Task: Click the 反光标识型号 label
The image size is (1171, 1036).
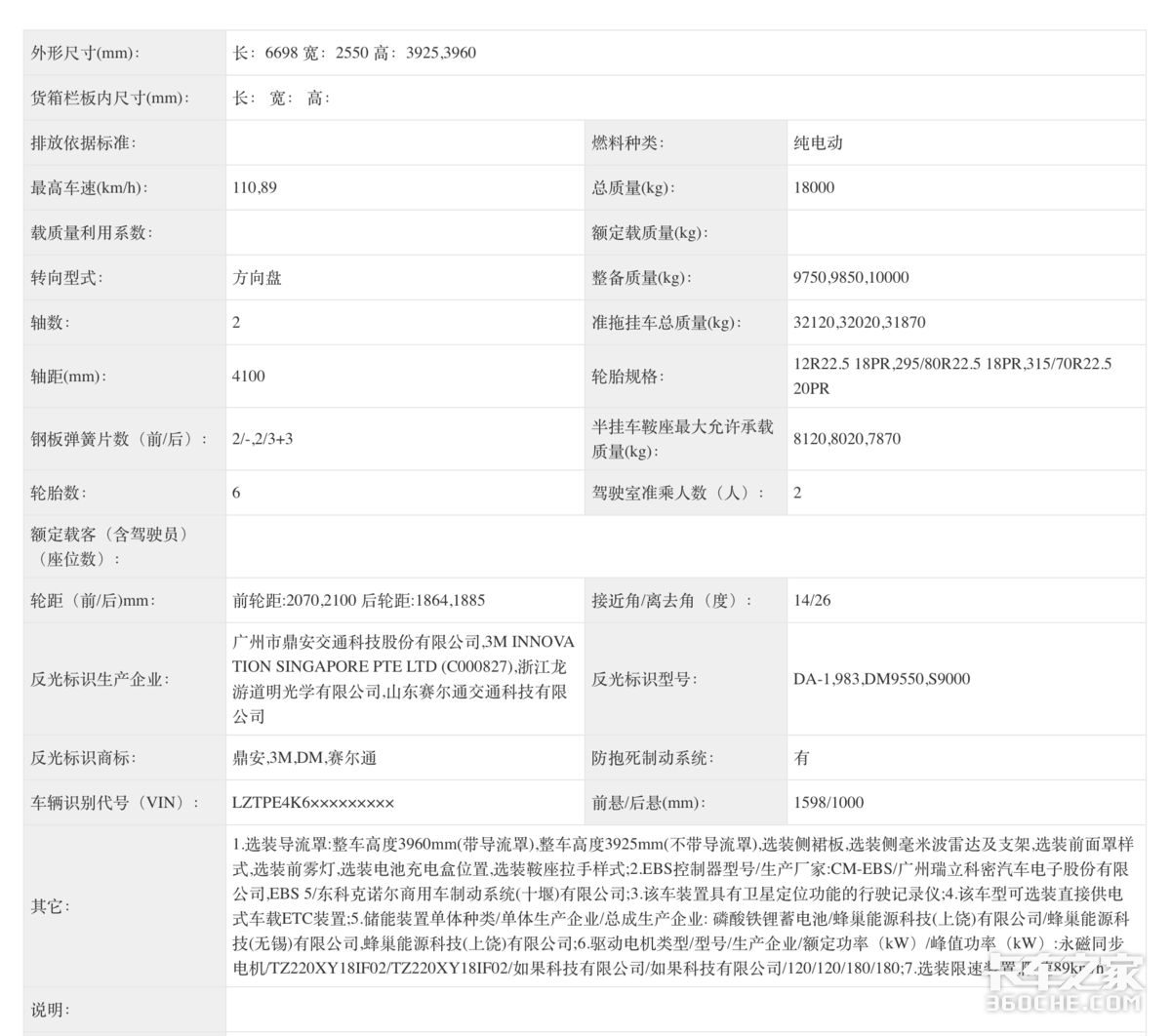Action: [644, 679]
